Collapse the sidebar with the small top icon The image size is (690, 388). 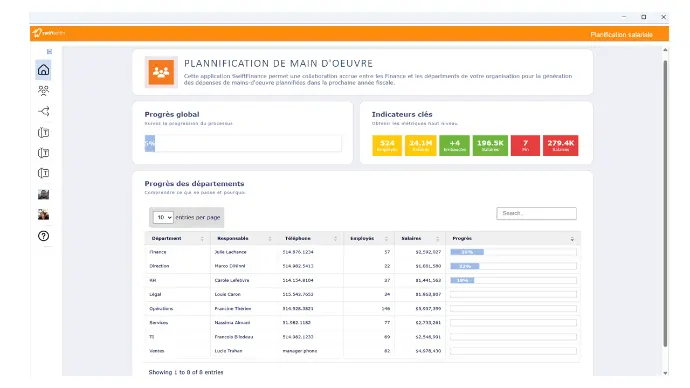click(49, 51)
